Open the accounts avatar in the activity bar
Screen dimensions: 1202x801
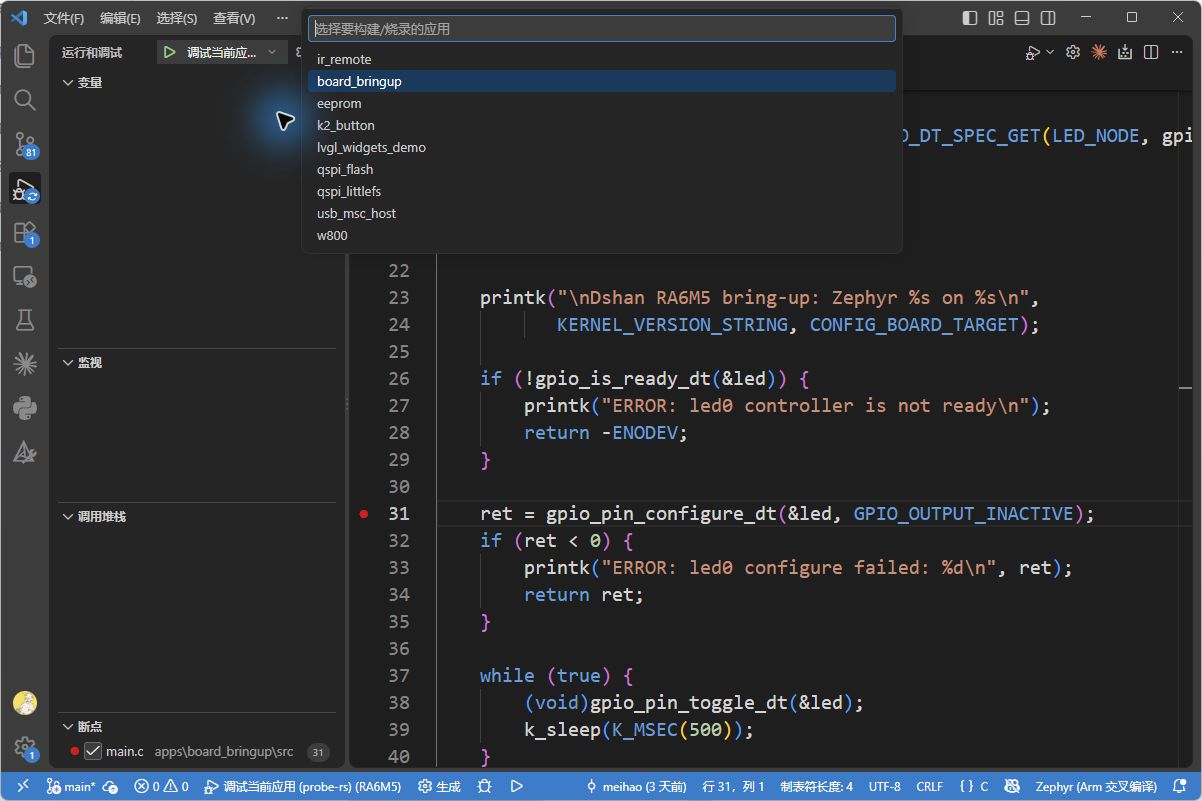click(x=24, y=703)
